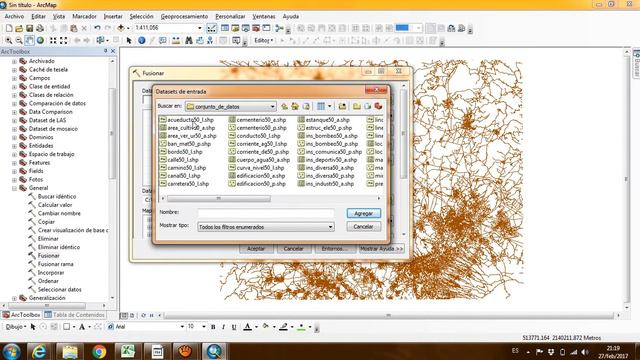Collapse the General toolset
Viewport: 640px width, 360px height.
point(14,188)
